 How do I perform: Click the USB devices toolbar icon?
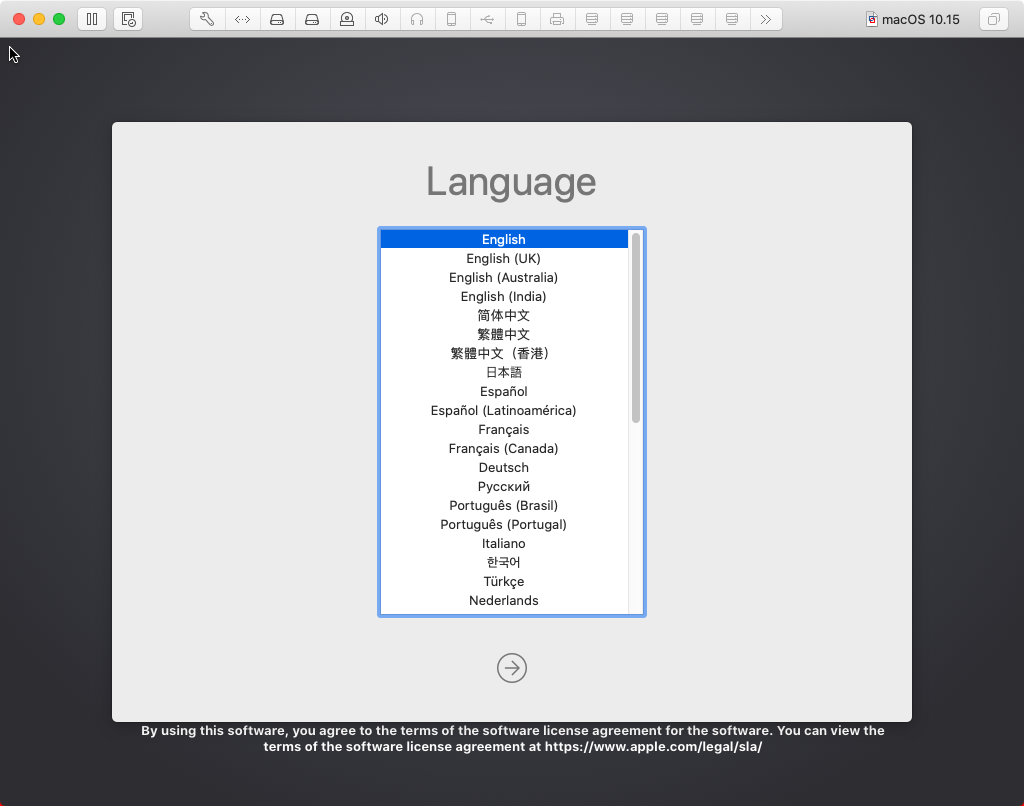(x=487, y=18)
